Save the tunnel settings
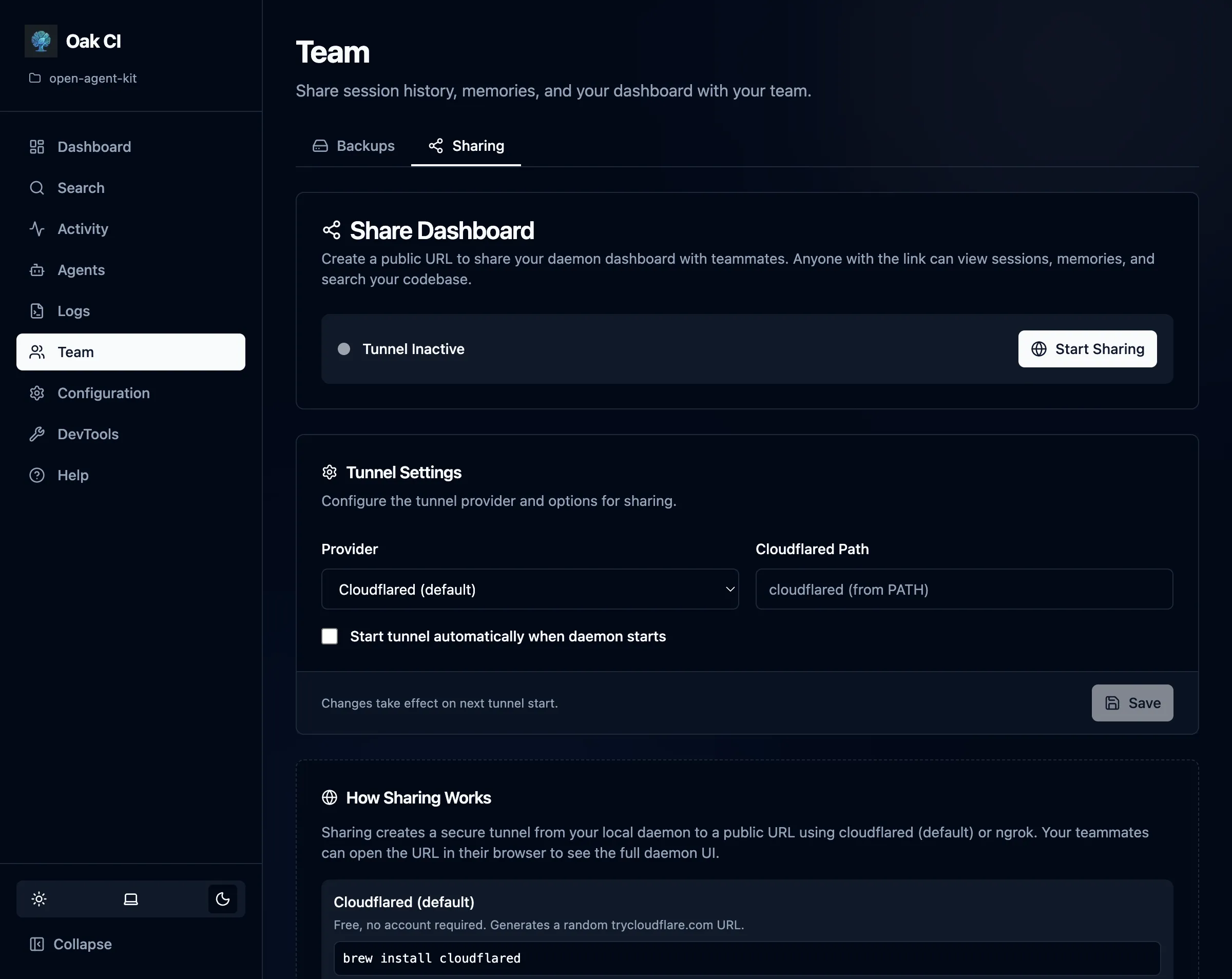 pos(1131,703)
